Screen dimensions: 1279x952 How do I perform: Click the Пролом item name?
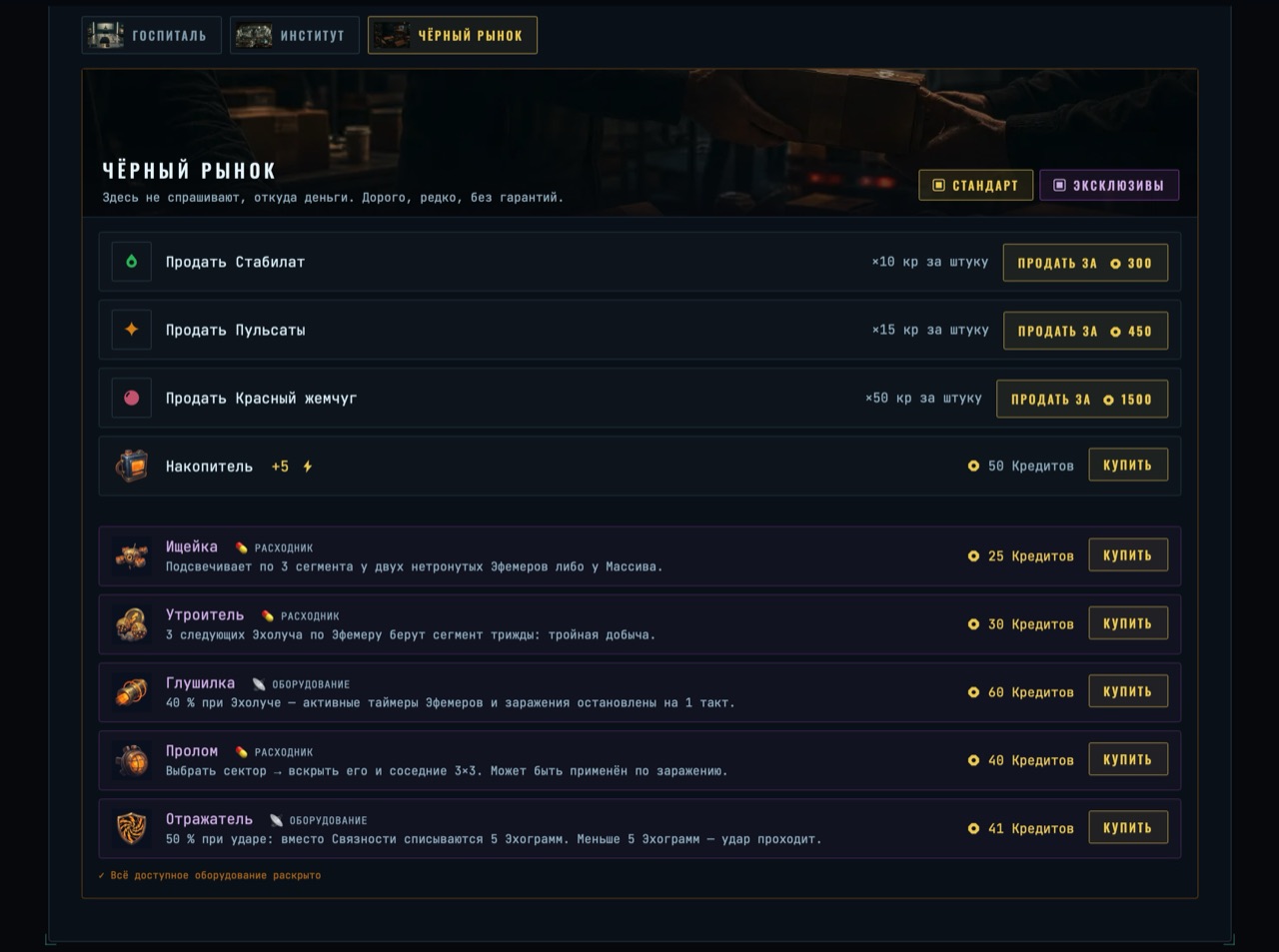point(192,751)
